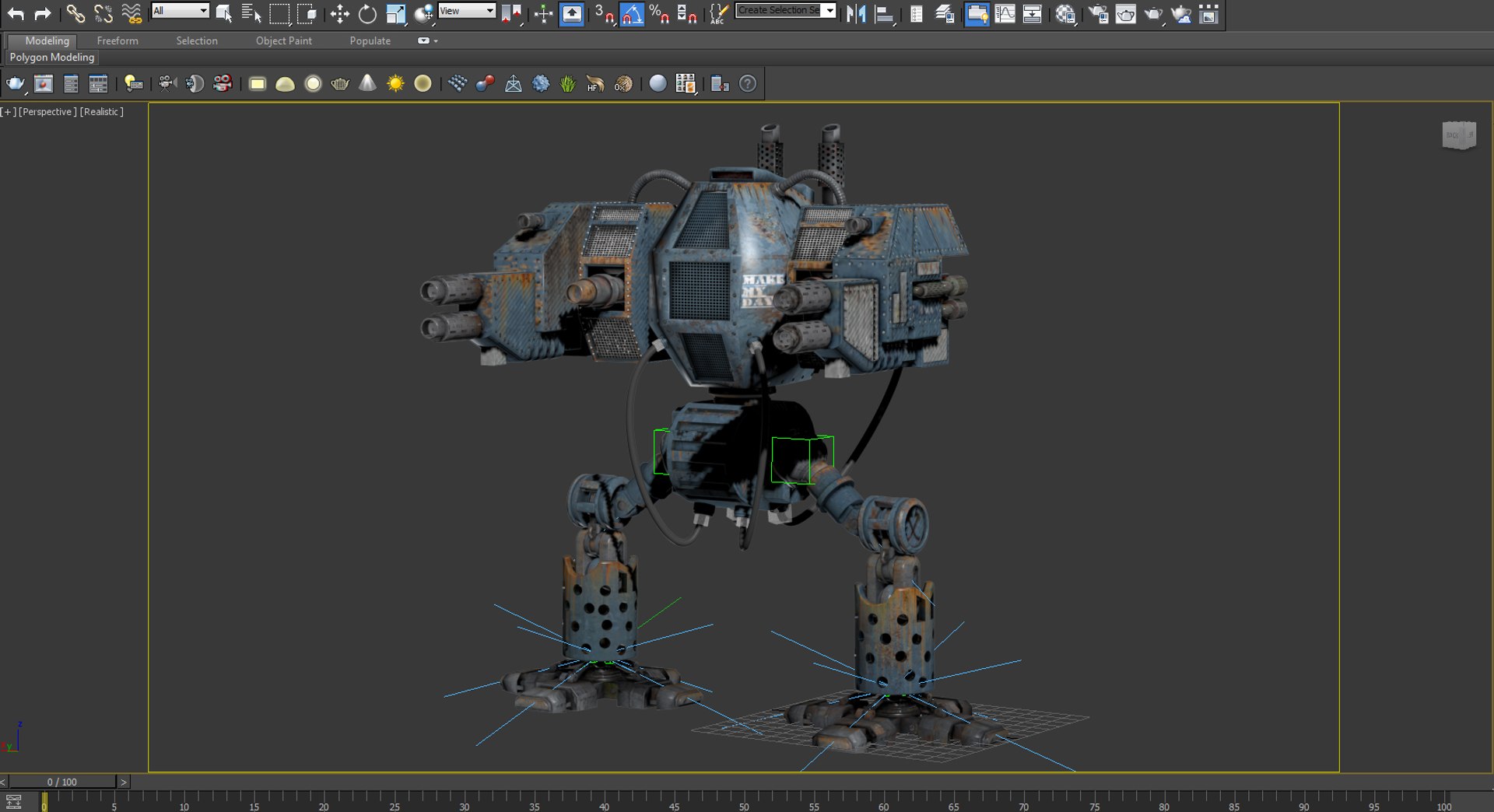Click the Open A360 Gallery icon
1494x812 pixels.
click(1208, 13)
